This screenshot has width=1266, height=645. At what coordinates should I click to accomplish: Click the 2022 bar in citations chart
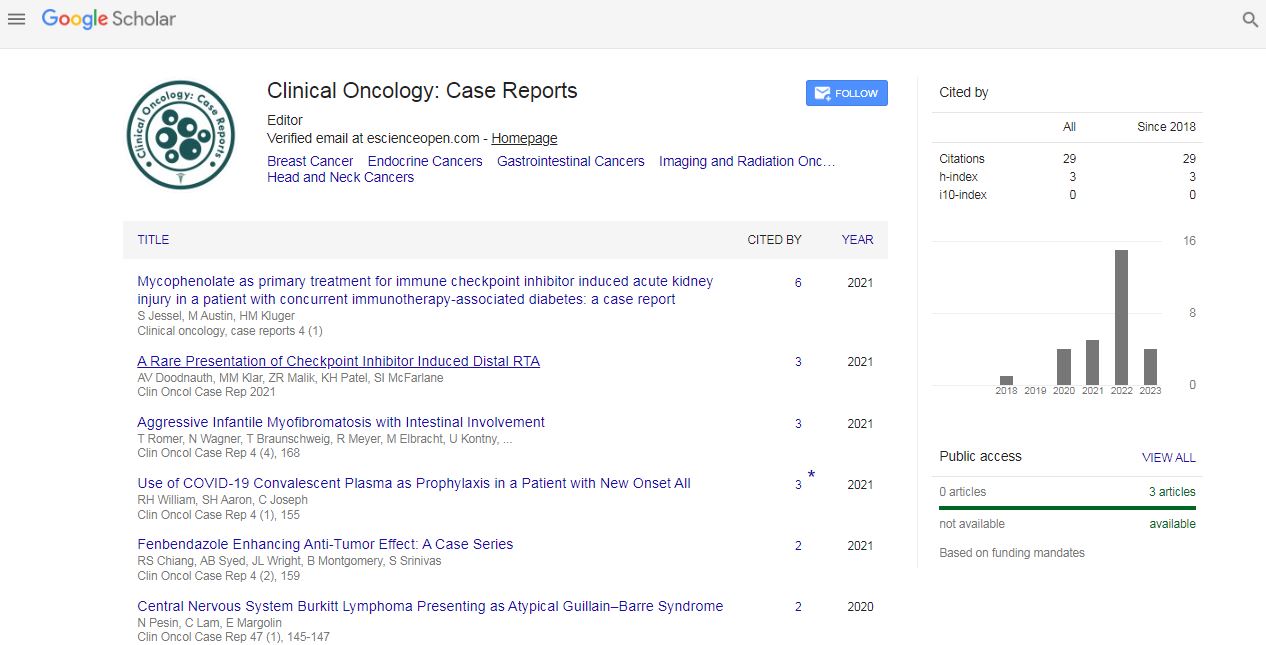point(1122,317)
